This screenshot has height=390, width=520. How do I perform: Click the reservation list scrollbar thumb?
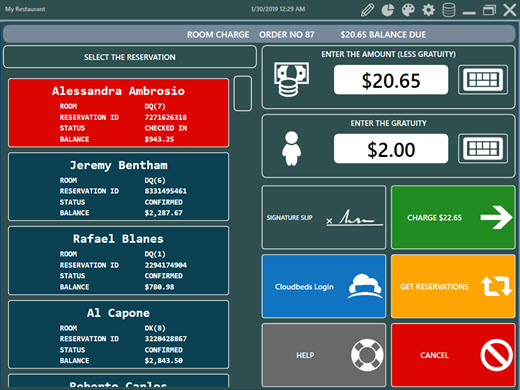(x=243, y=93)
